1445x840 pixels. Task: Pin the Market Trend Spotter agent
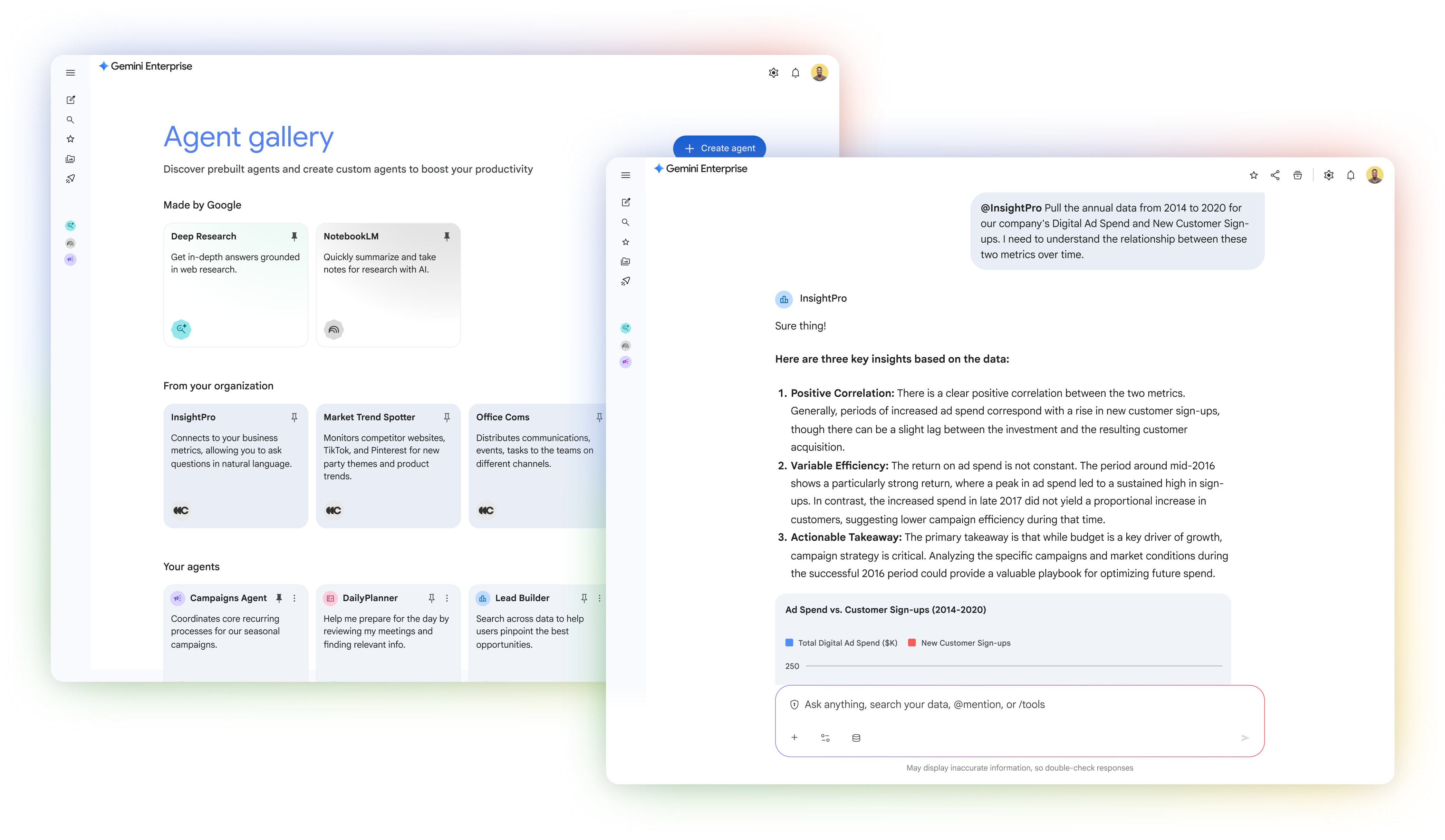point(447,417)
